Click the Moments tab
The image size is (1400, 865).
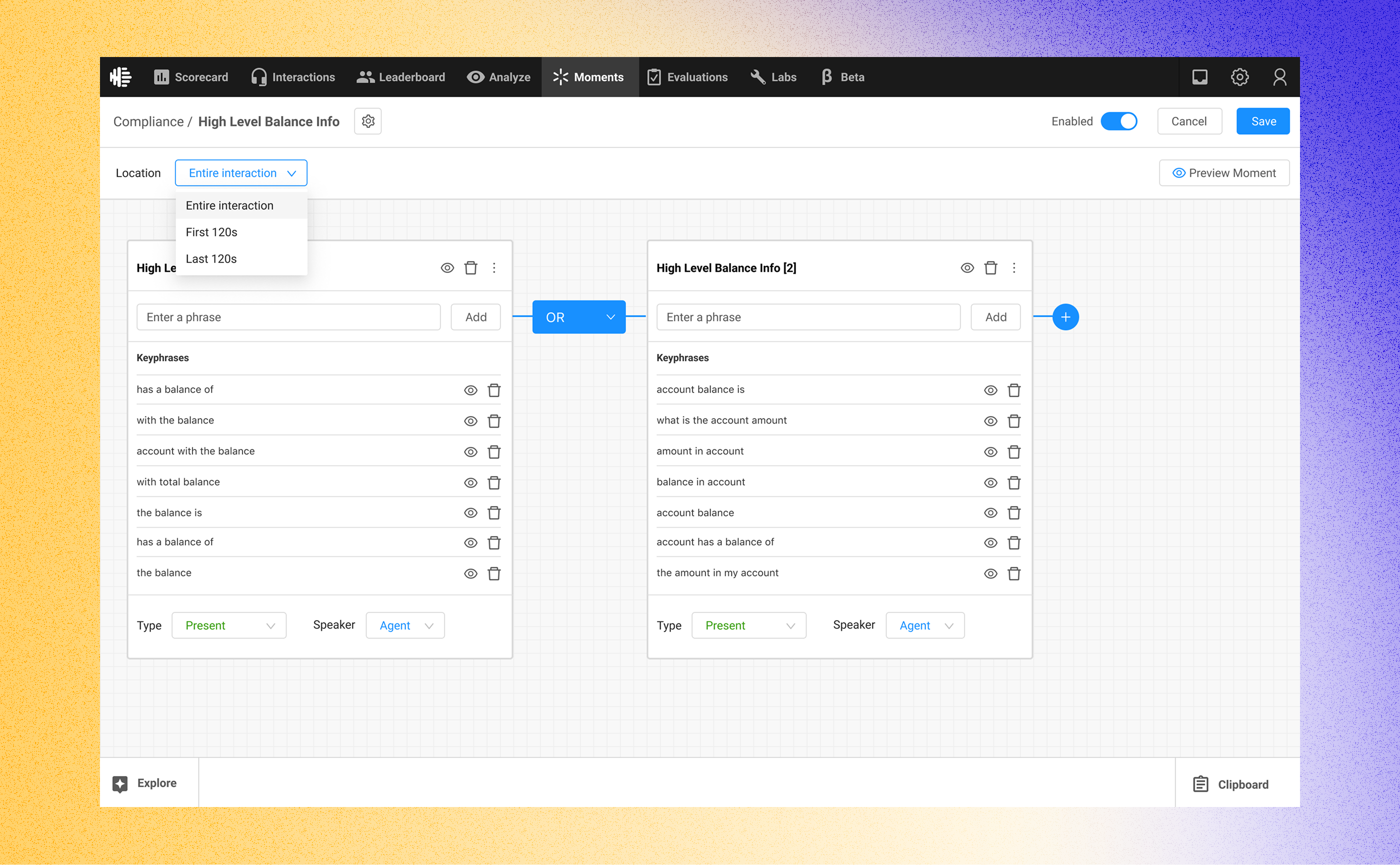pos(589,76)
